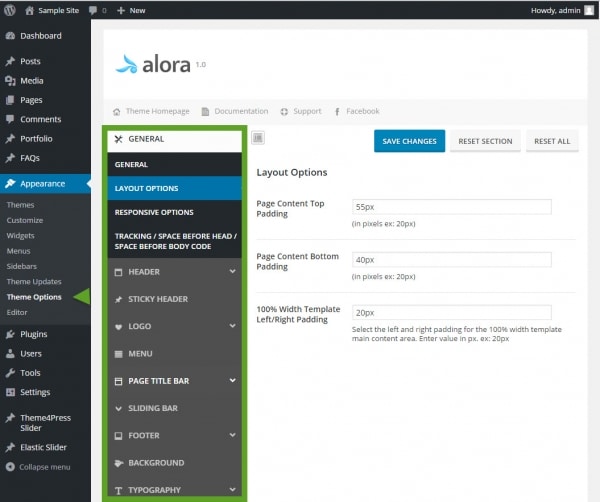Click Reset All button
This screenshot has height=502, width=600.
552,141
